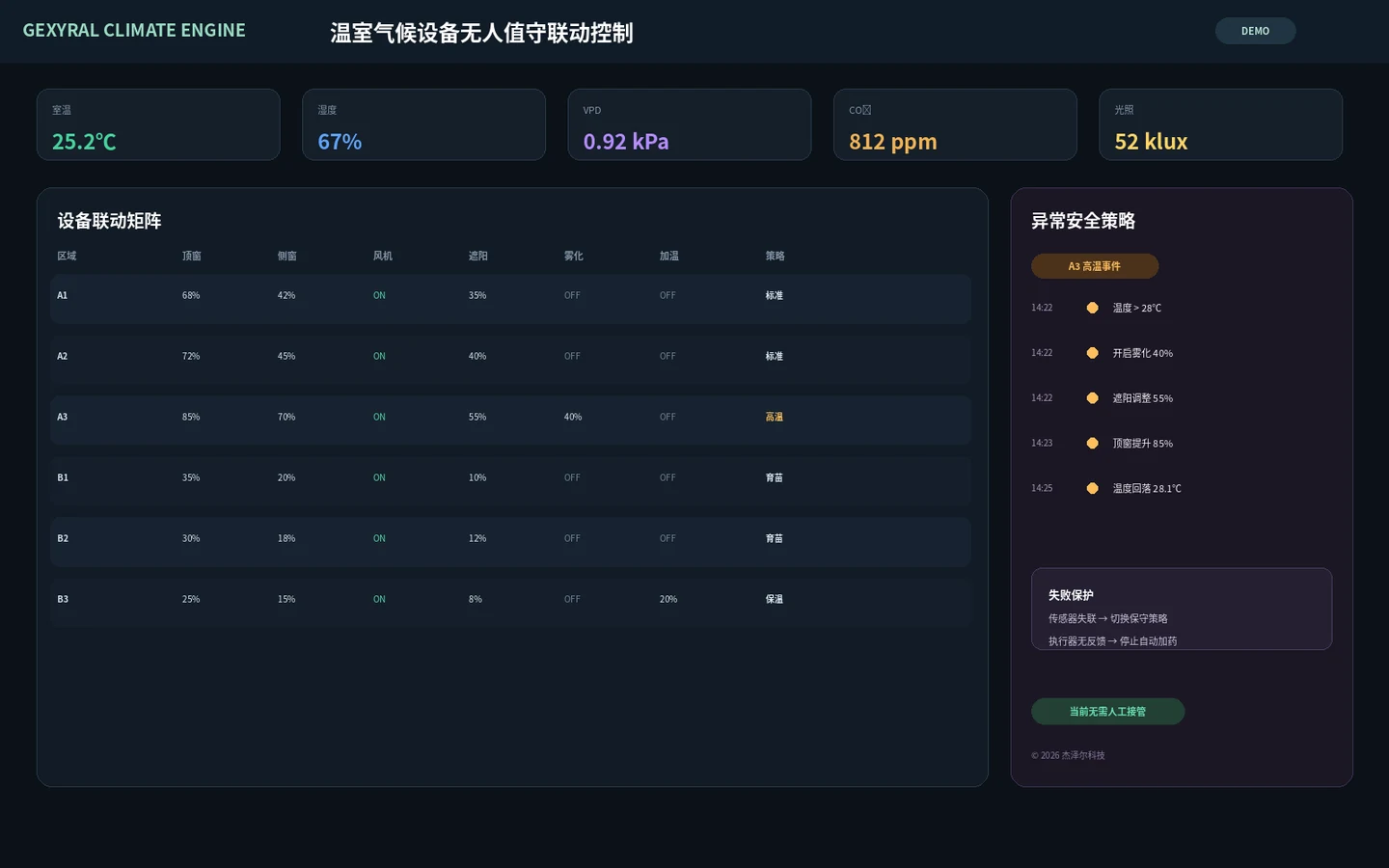Click the 当前无需人工接管 status button
The image size is (1389, 868).
(x=1107, y=712)
